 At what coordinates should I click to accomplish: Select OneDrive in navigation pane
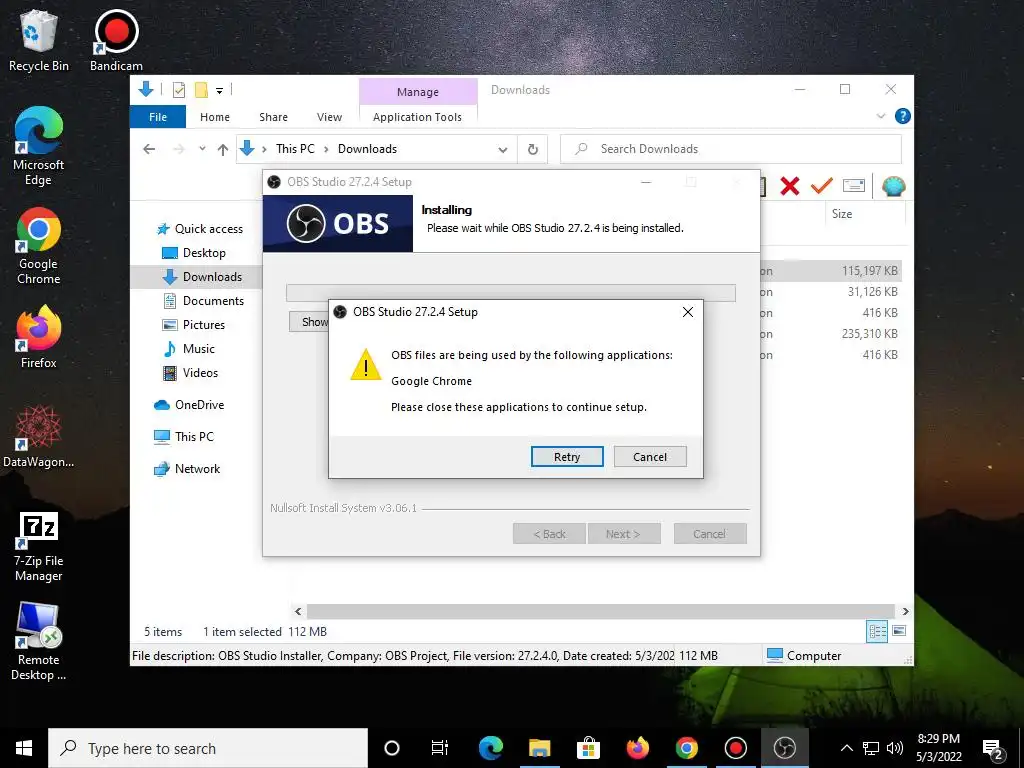pos(189,405)
